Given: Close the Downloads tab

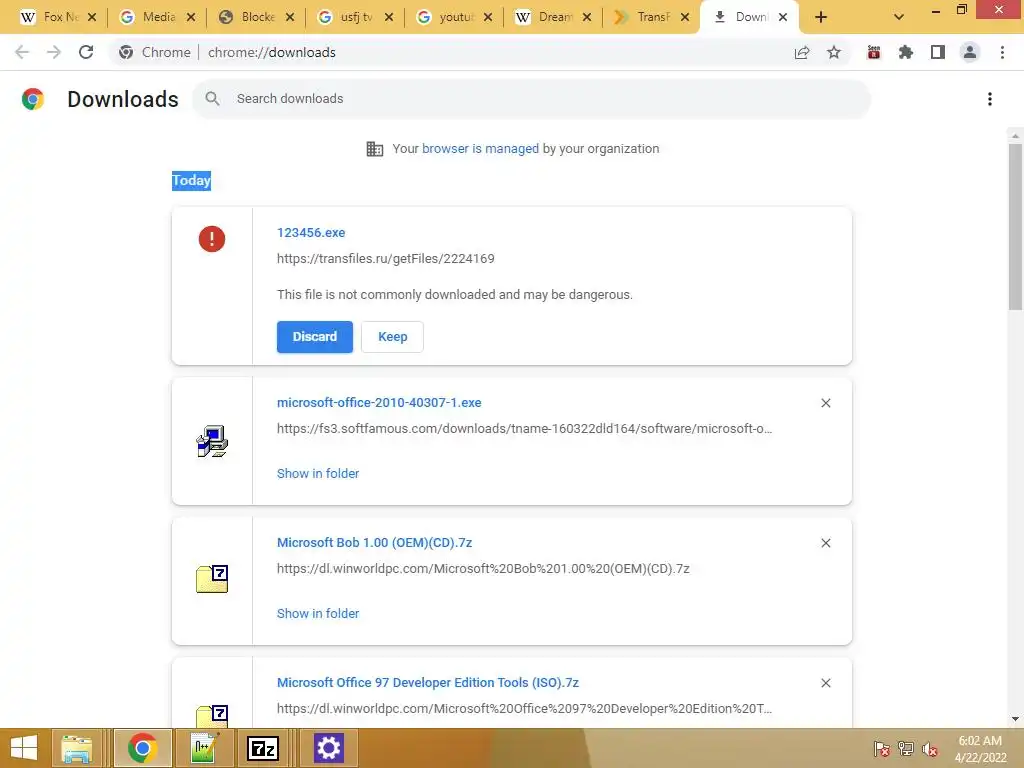Looking at the screenshot, I should point(783,17).
